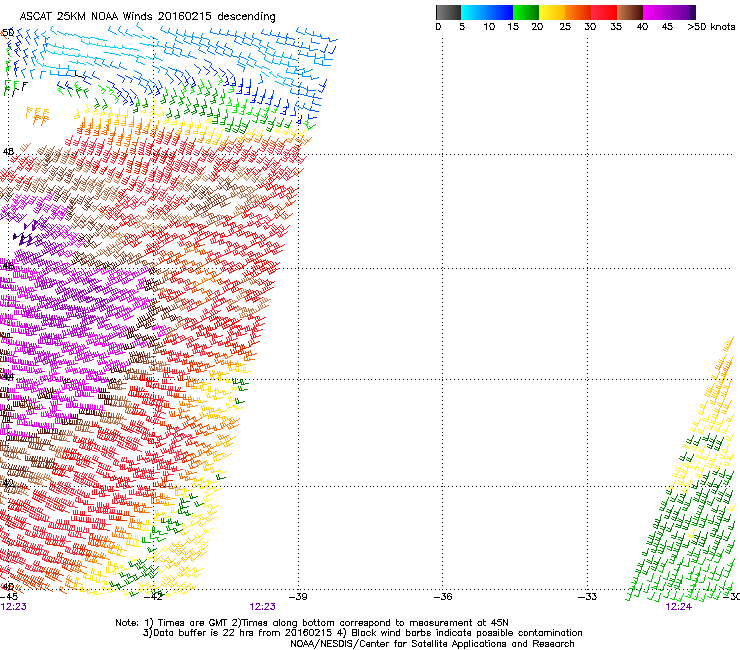Click the red 30–35 knot segment of the color bar
This screenshot has width=740, height=650.
(x=604, y=12)
